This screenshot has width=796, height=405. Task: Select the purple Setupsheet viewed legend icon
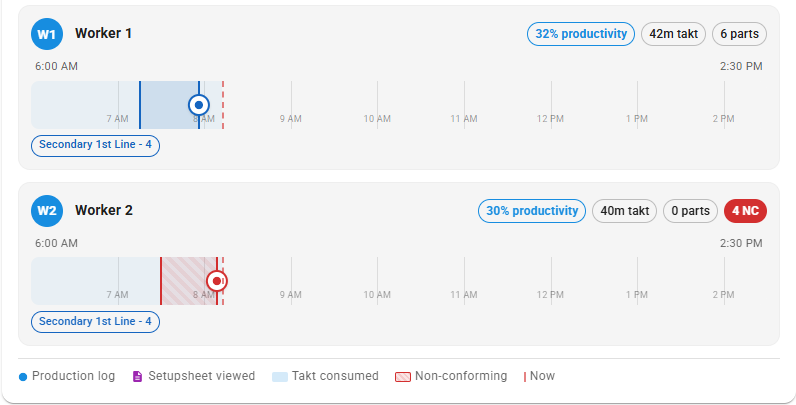coord(137,376)
